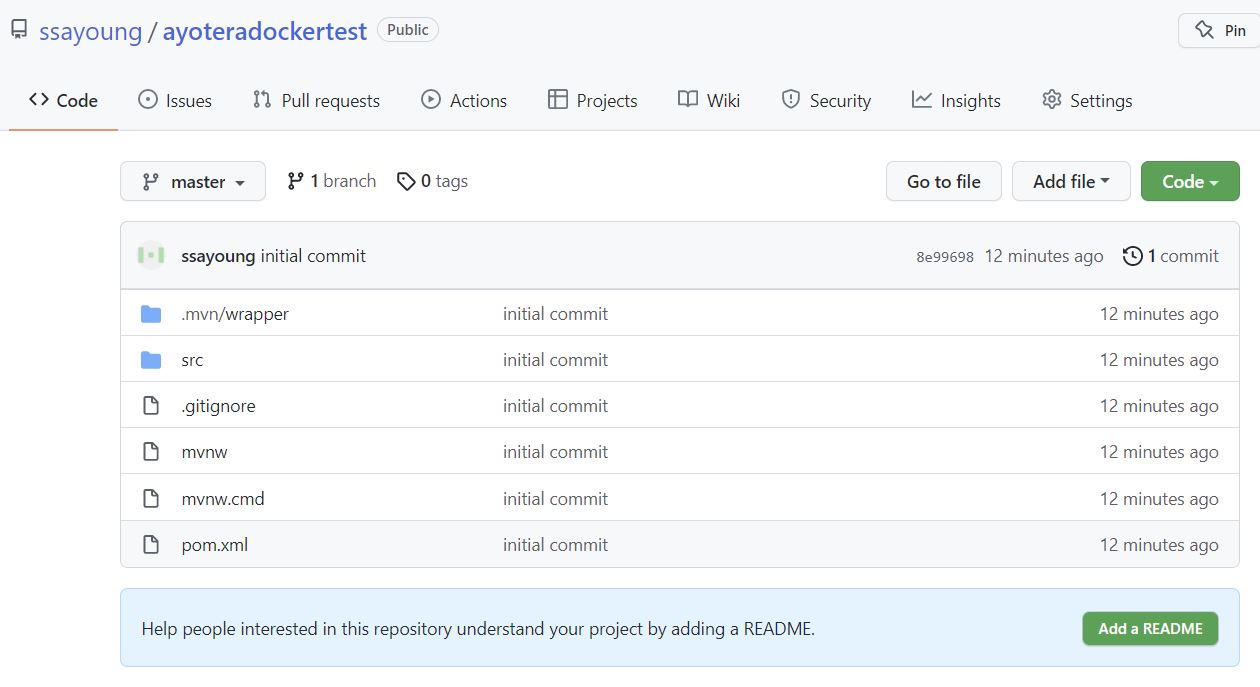Image resolution: width=1260 pixels, height=687 pixels.
Task: Pin the repository with Pin button
Action: coord(1219,30)
